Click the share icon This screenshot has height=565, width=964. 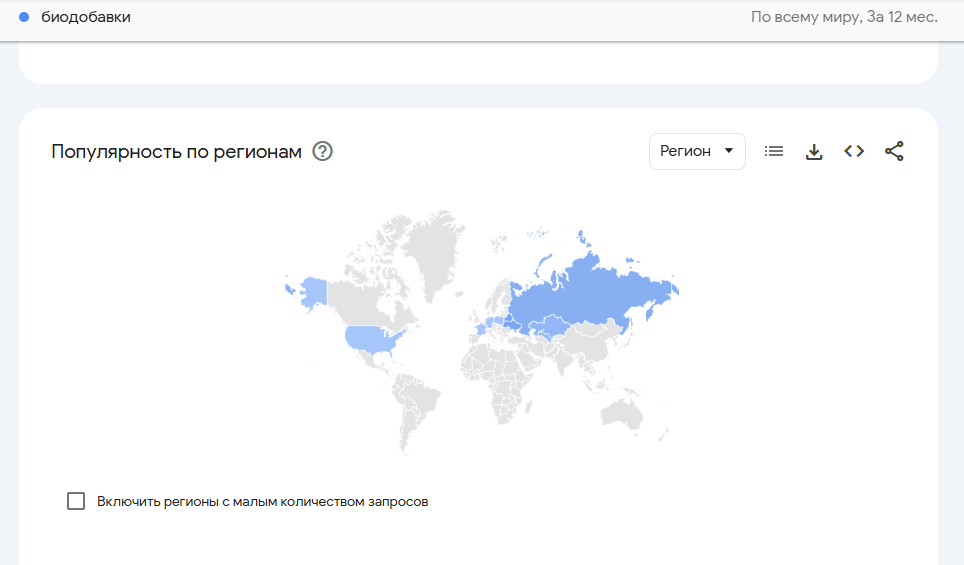point(894,151)
